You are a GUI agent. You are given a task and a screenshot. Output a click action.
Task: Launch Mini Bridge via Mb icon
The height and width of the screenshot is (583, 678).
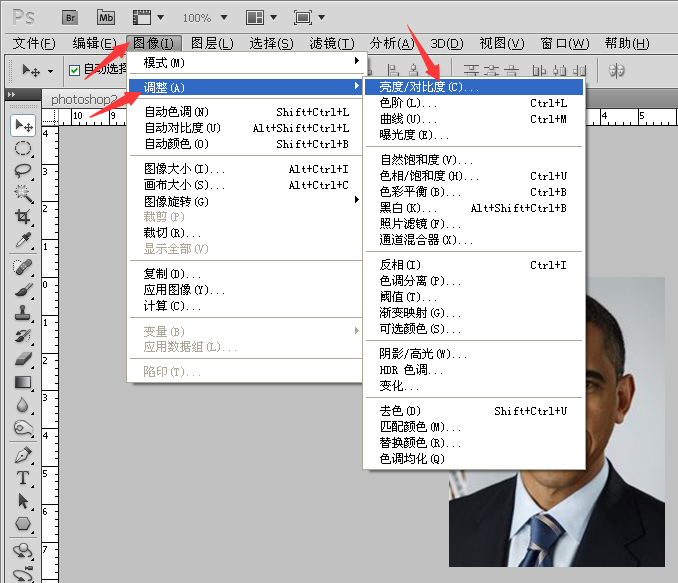coord(106,18)
